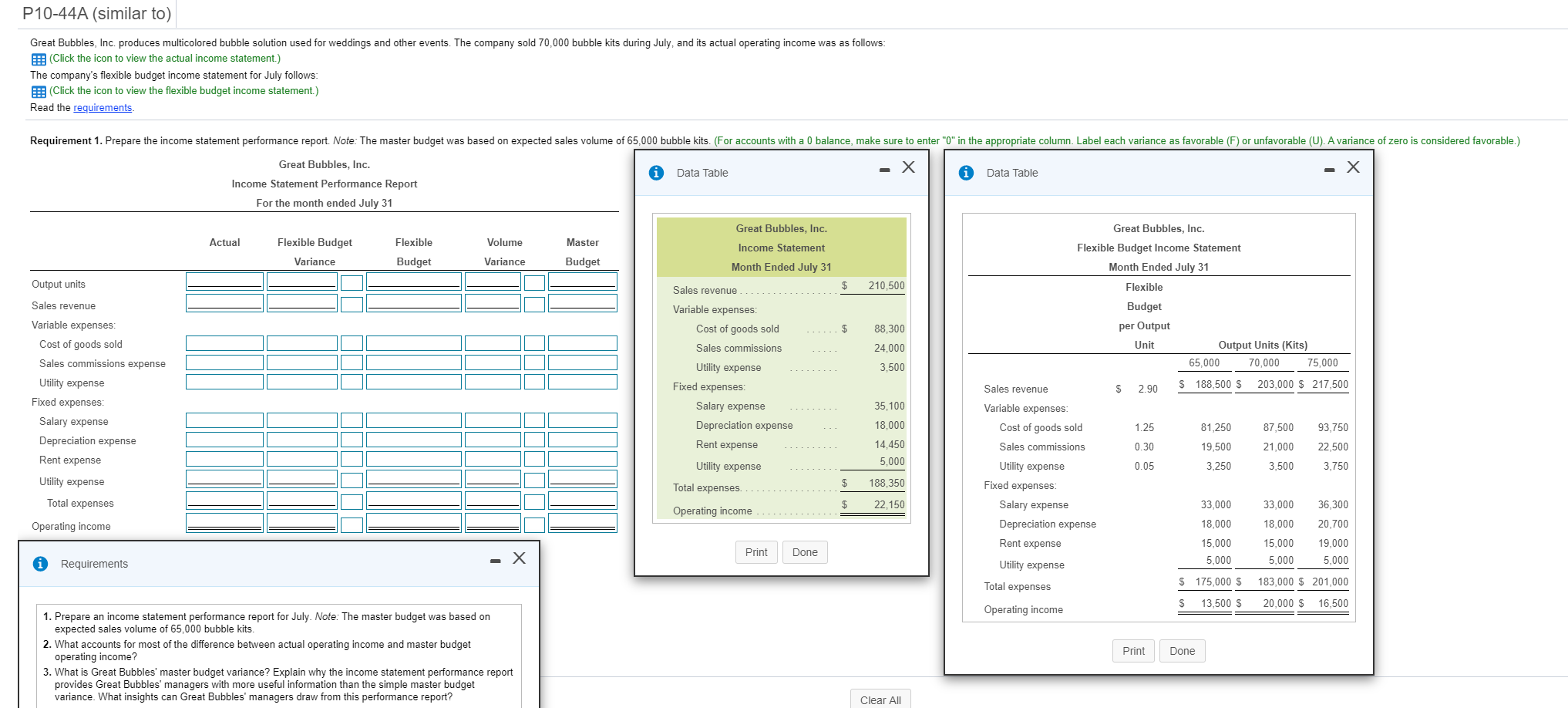Click the Depreciation expense Volume Variance field

point(493,440)
